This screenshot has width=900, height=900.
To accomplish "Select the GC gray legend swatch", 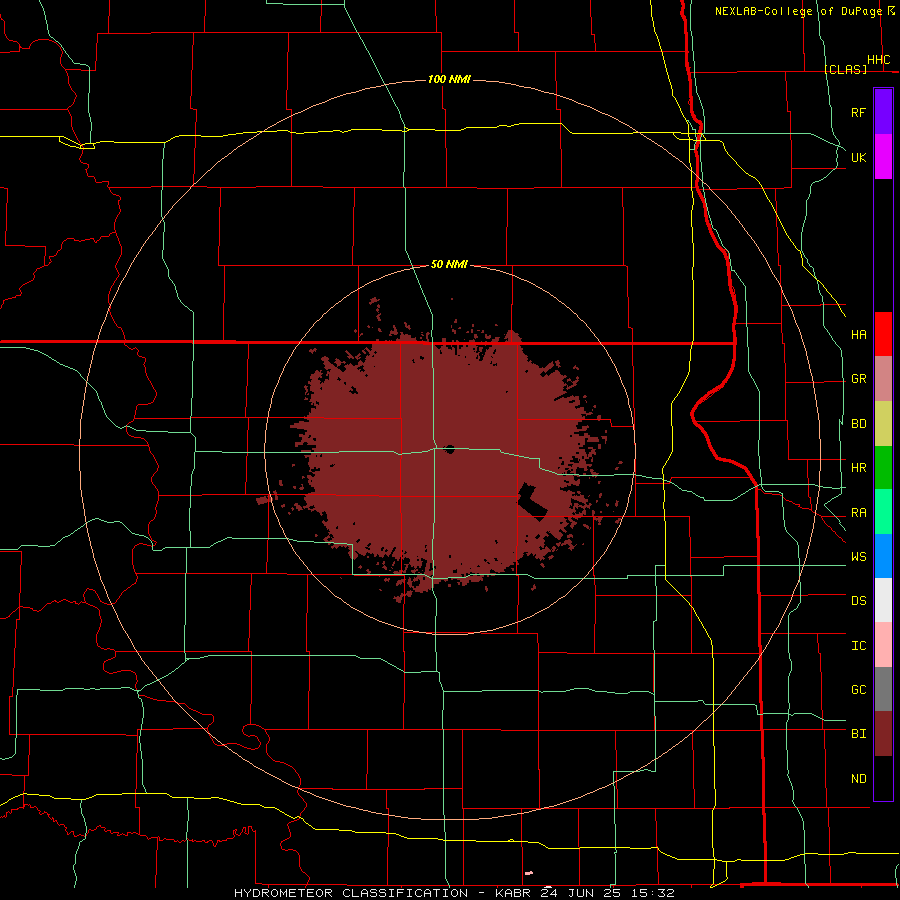I will tap(883, 689).
